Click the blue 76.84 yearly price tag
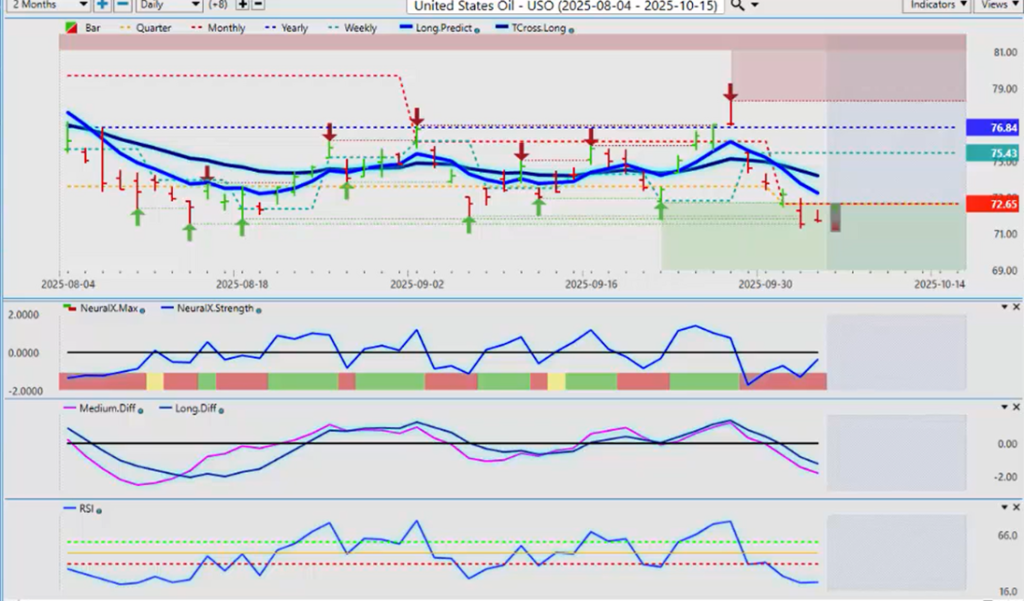This screenshot has width=1024, height=601. (x=992, y=128)
